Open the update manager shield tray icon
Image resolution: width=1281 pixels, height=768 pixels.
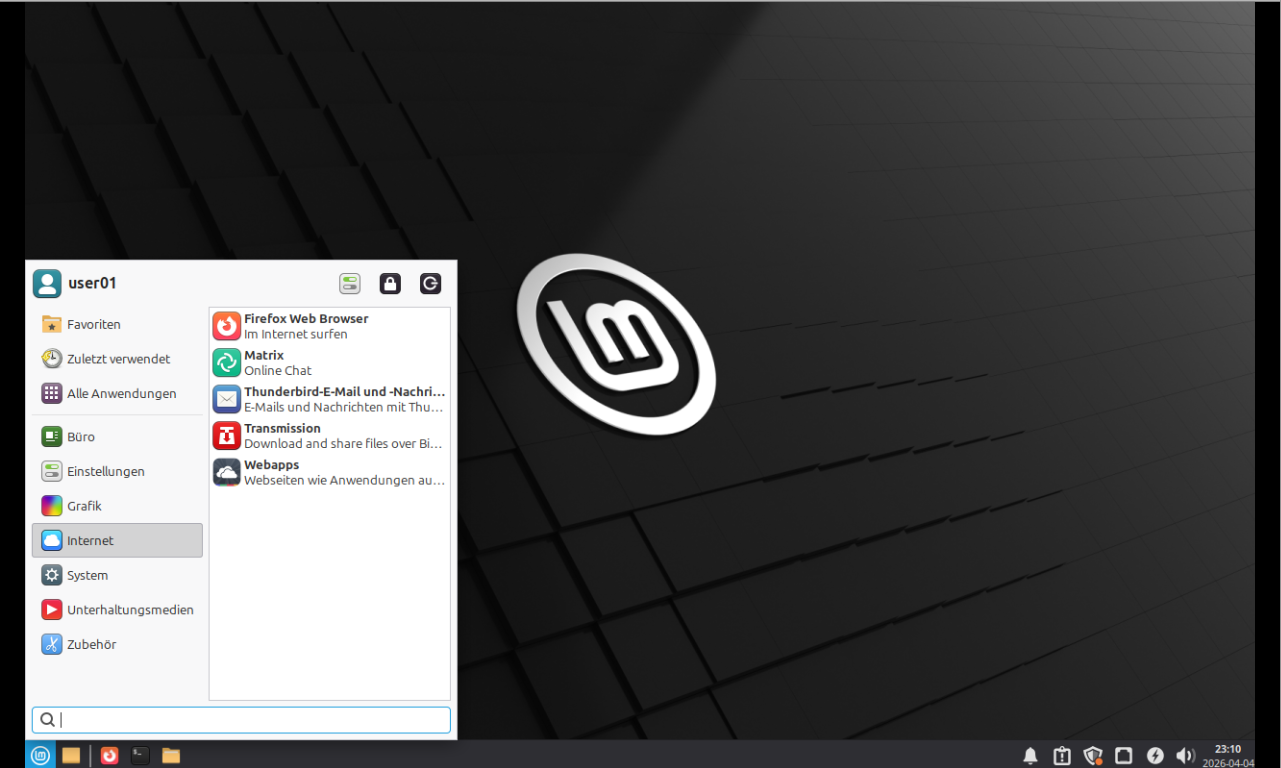tap(1093, 755)
